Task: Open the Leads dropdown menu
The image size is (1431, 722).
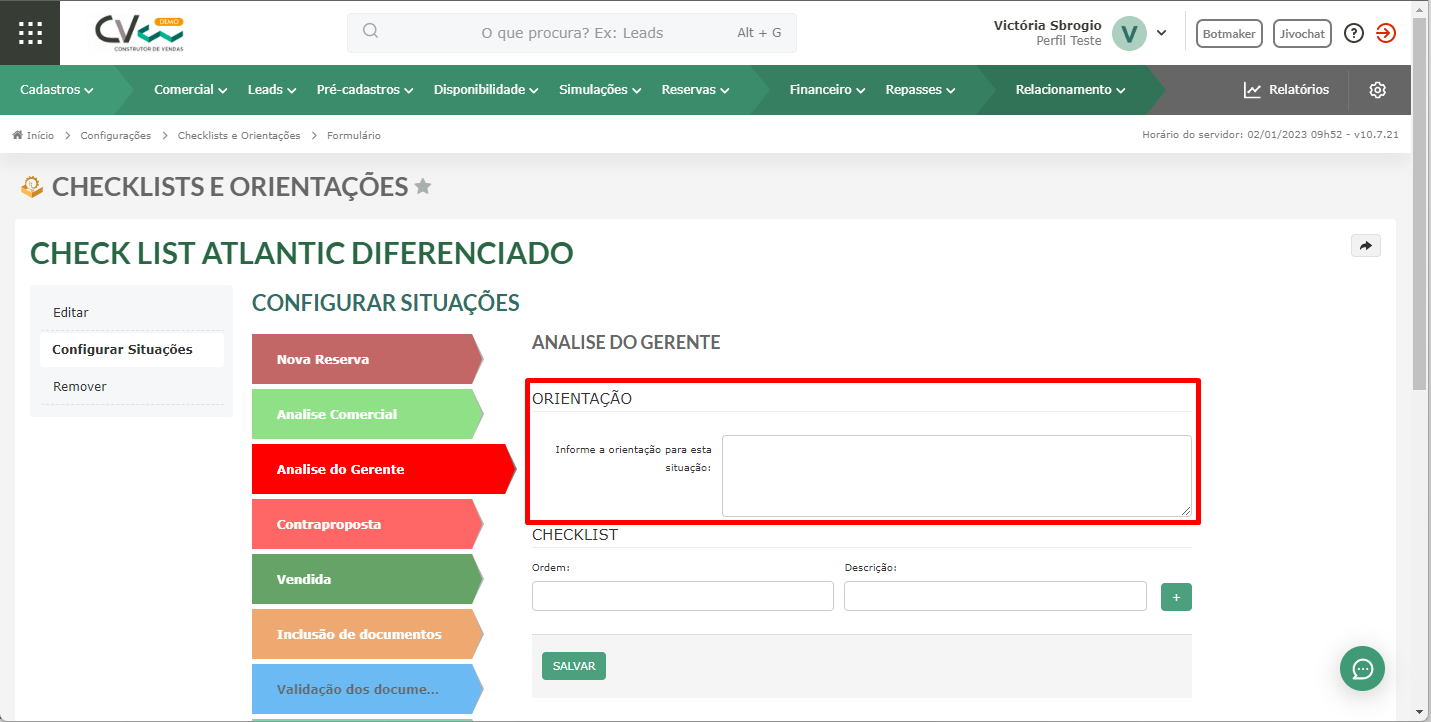Action: [x=272, y=90]
